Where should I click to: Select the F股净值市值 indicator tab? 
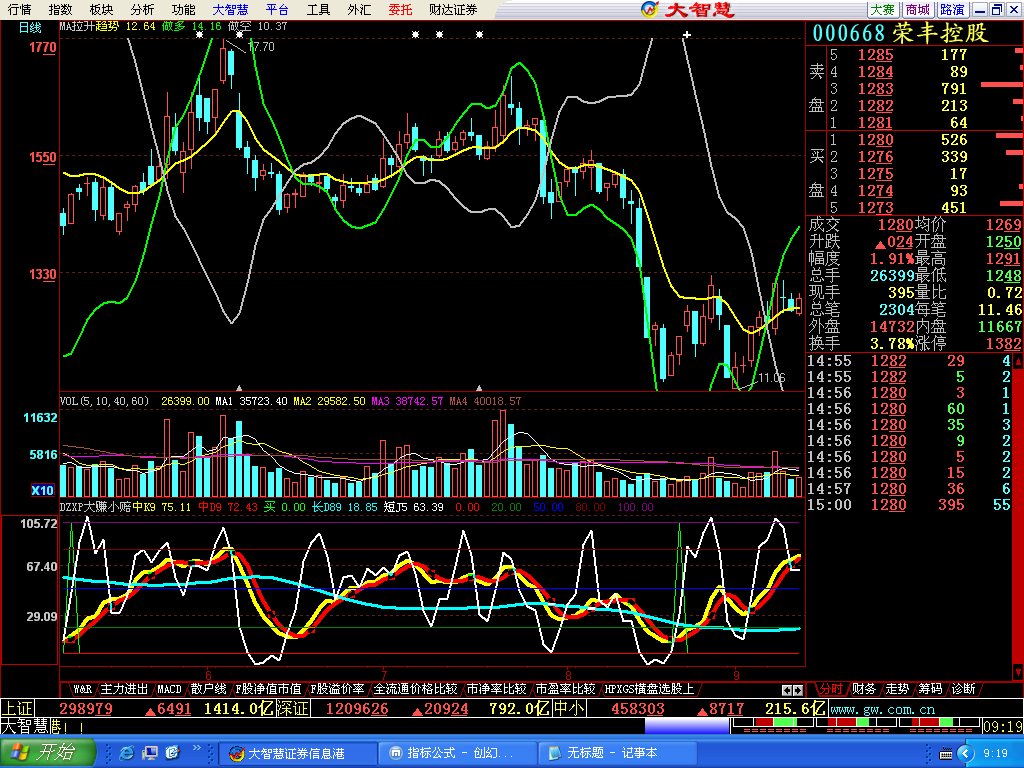pyautogui.click(x=268, y=689)
